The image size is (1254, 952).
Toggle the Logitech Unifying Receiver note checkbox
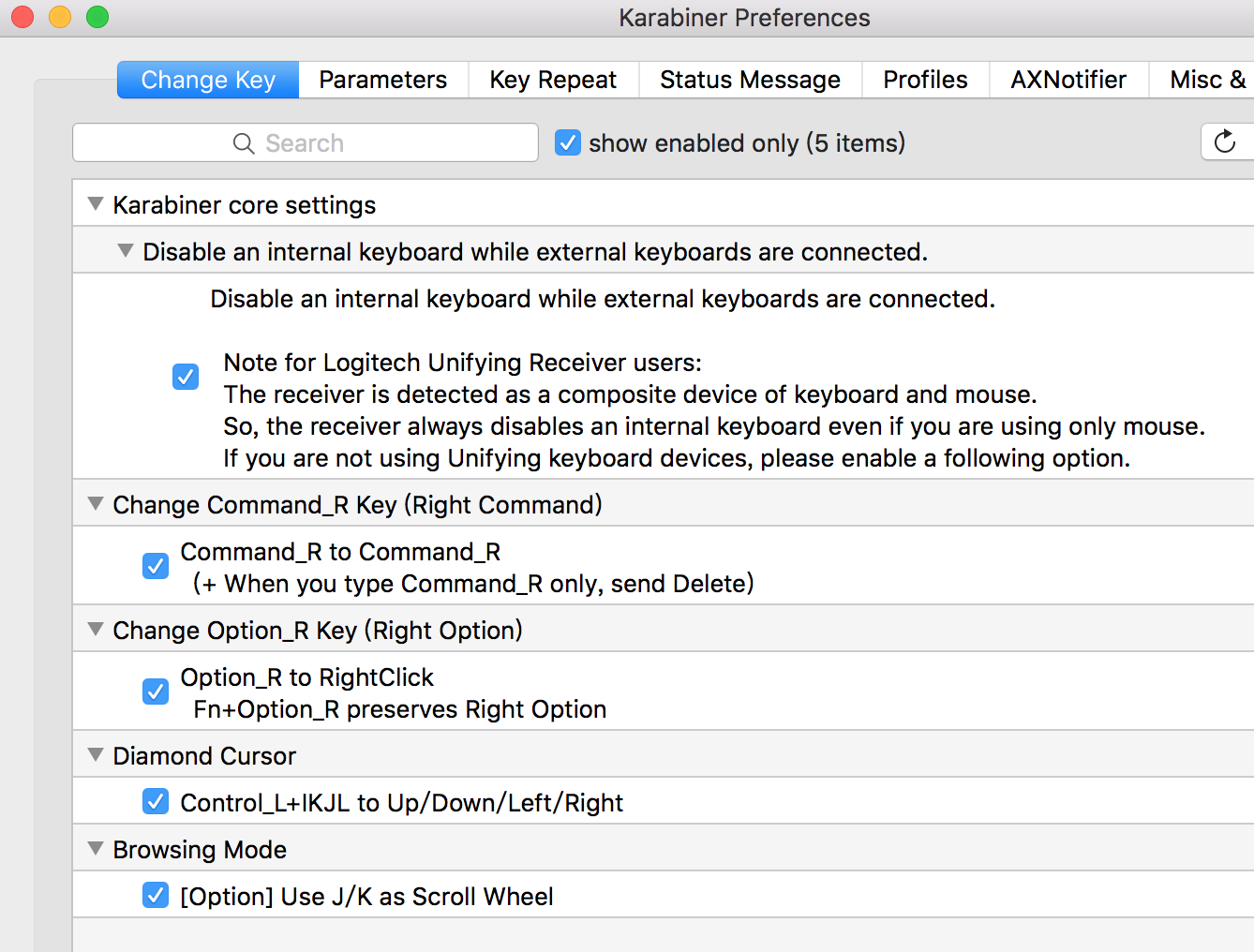click(x=186, y=377)
